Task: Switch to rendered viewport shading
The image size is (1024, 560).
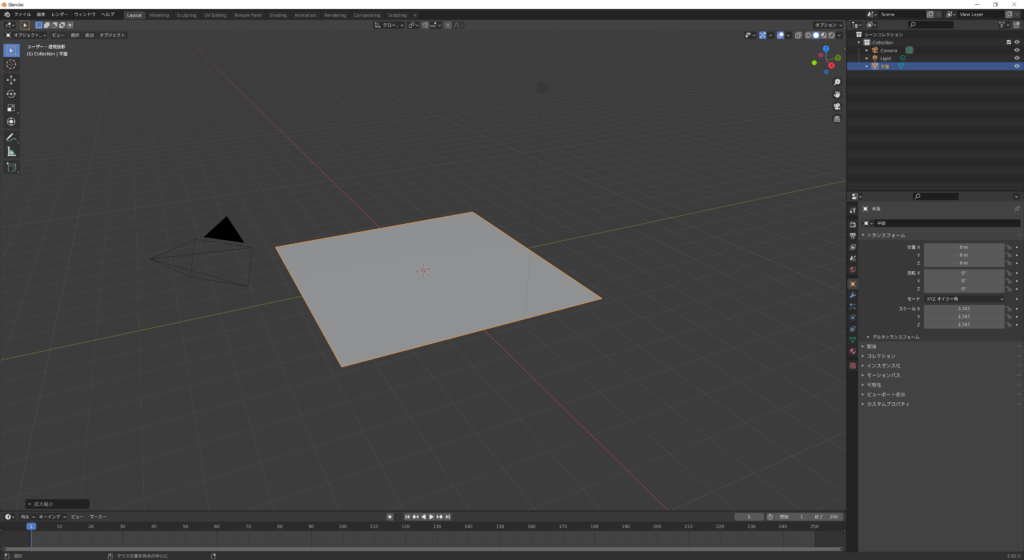Action: (x=830, y=35)
